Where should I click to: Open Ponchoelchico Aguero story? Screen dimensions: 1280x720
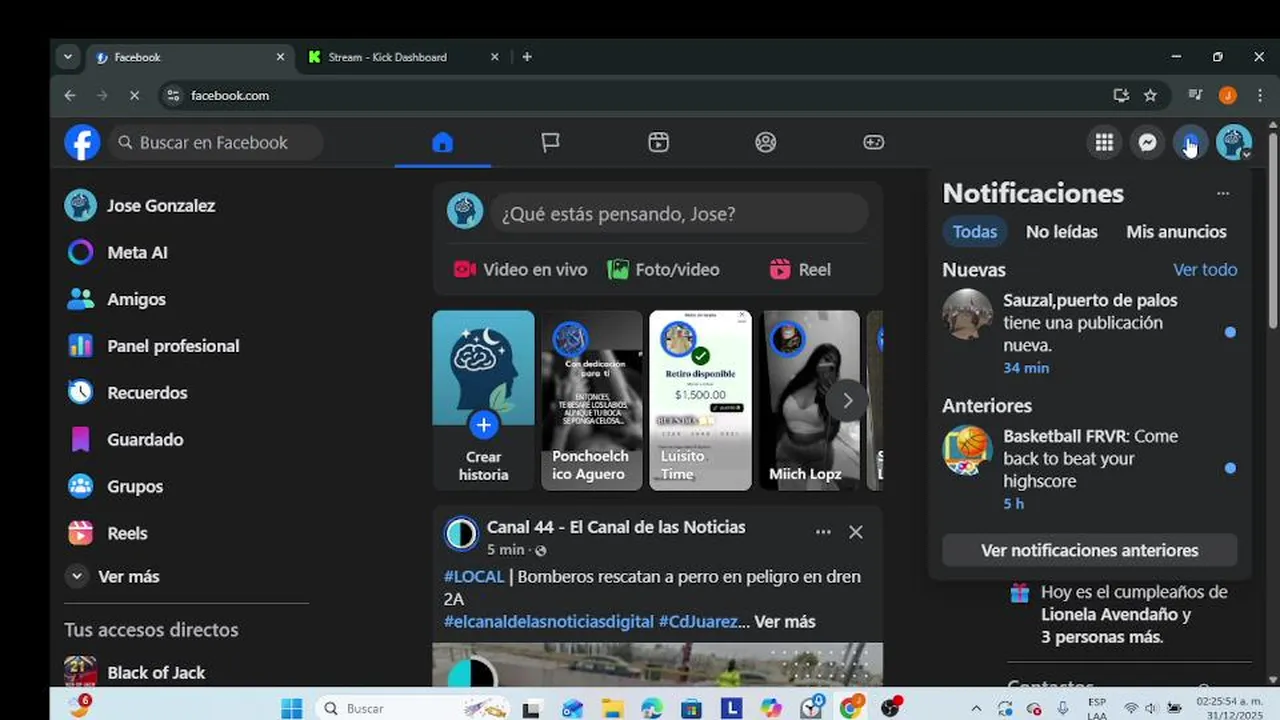click(x=592, y=400)
